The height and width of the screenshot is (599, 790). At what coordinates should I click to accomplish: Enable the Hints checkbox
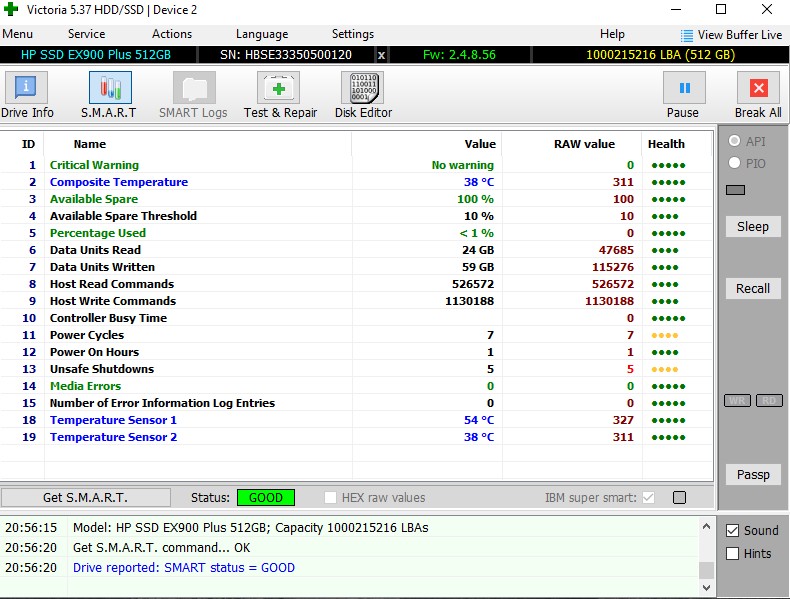click(733, 554)
